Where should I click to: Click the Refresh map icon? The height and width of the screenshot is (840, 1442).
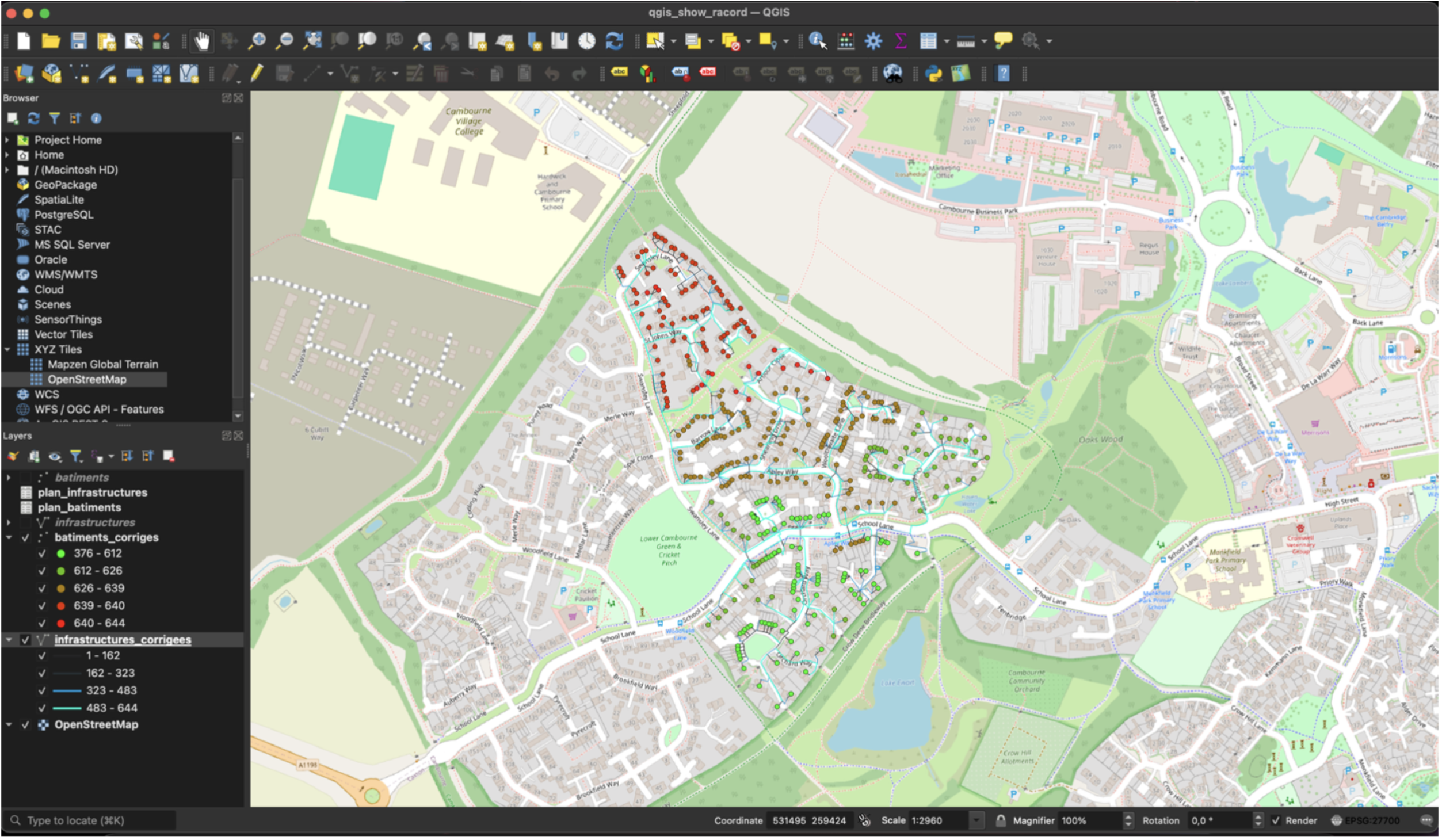coord(614,41)
